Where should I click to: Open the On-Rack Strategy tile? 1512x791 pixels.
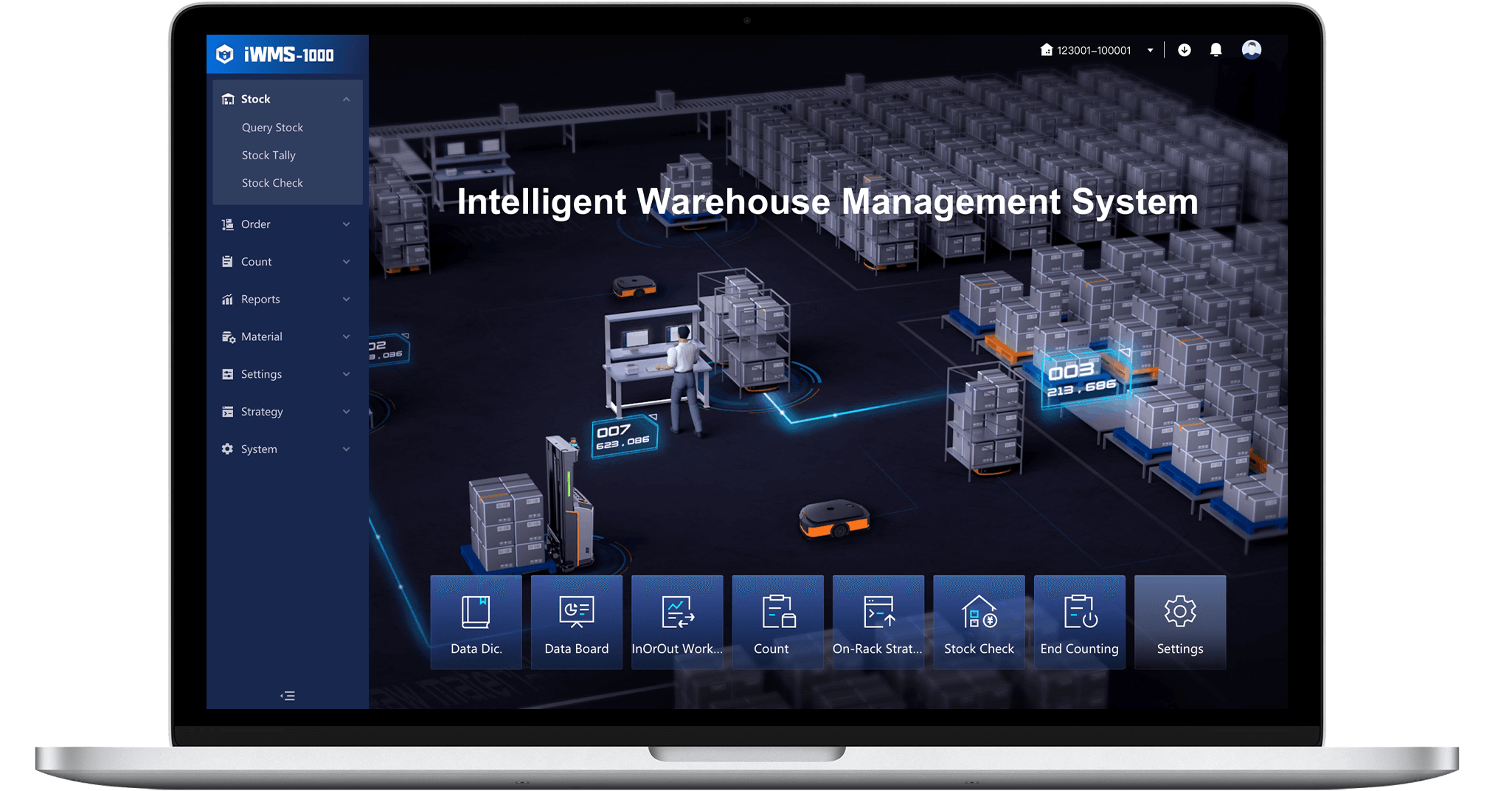click(x=878, y=622)
